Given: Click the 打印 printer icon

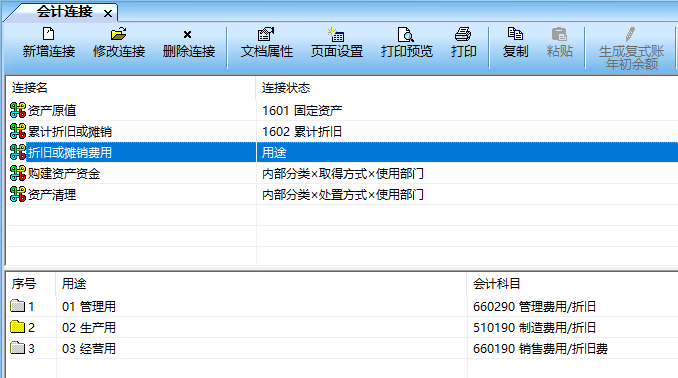Looking at the screenshot, I should 463,34.
